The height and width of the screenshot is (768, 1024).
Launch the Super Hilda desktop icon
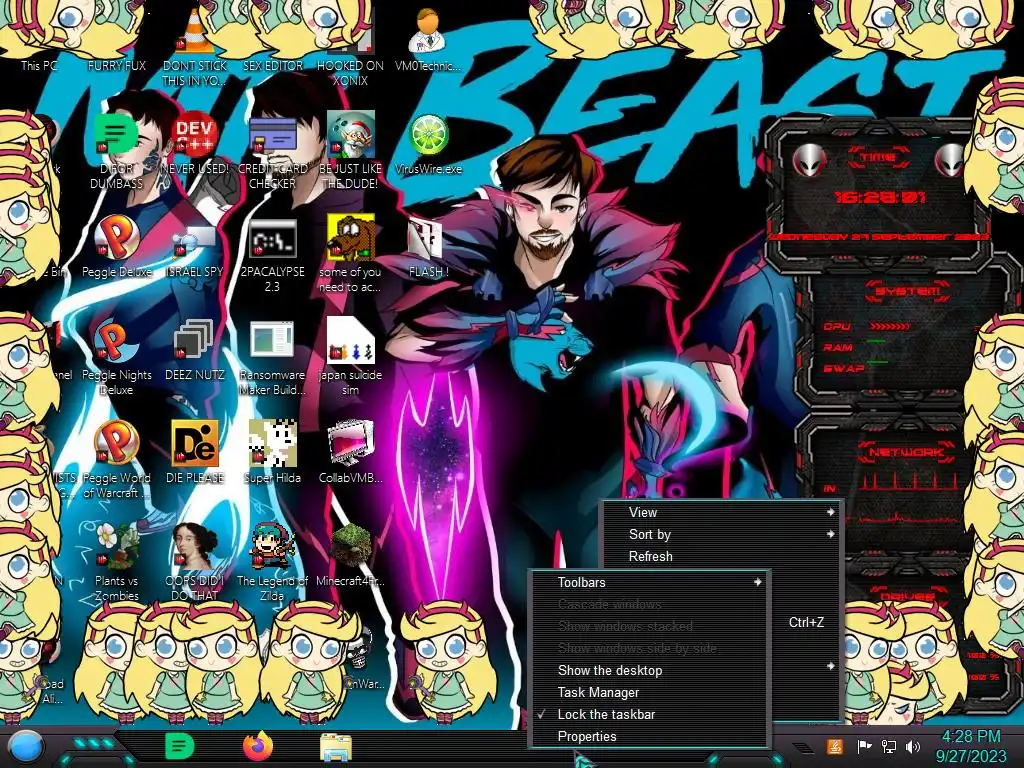272,452
